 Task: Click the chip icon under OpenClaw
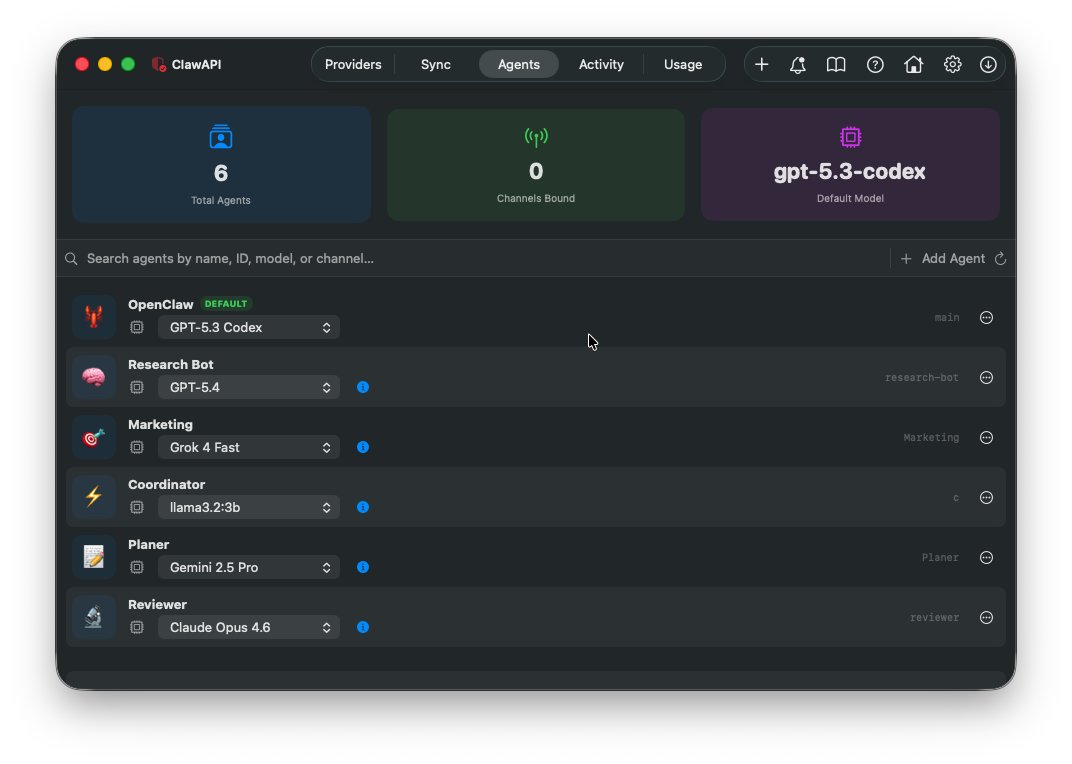[x=137, y=328]
